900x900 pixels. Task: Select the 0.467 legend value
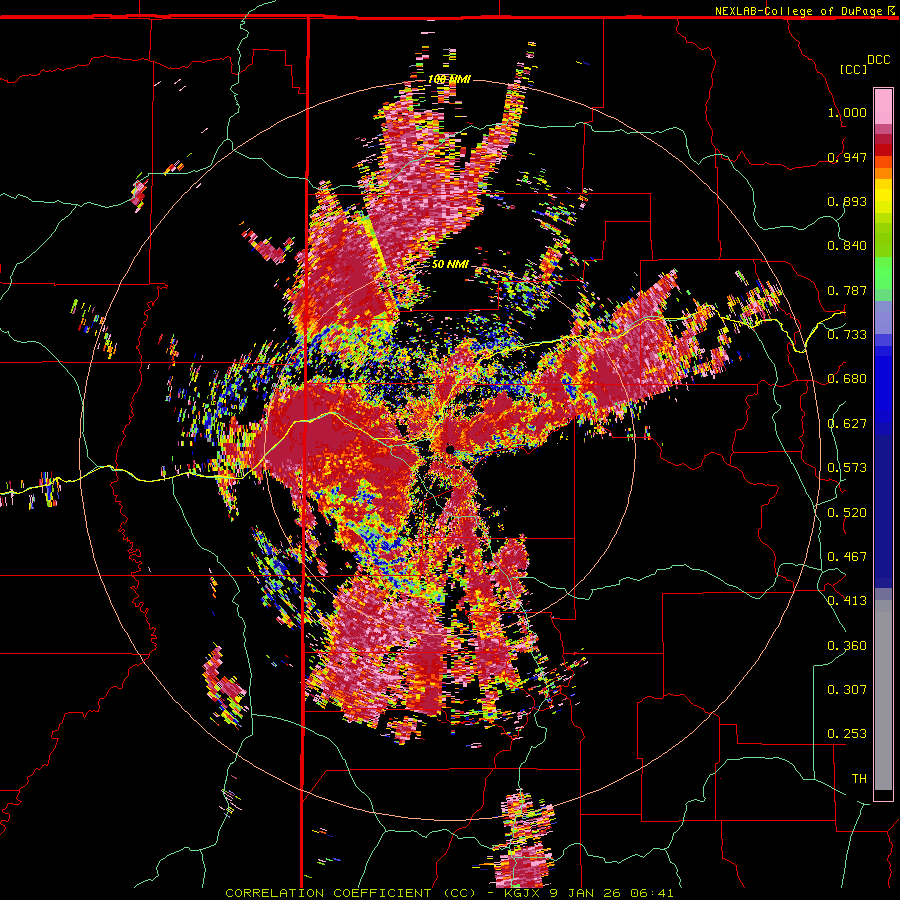847,557
